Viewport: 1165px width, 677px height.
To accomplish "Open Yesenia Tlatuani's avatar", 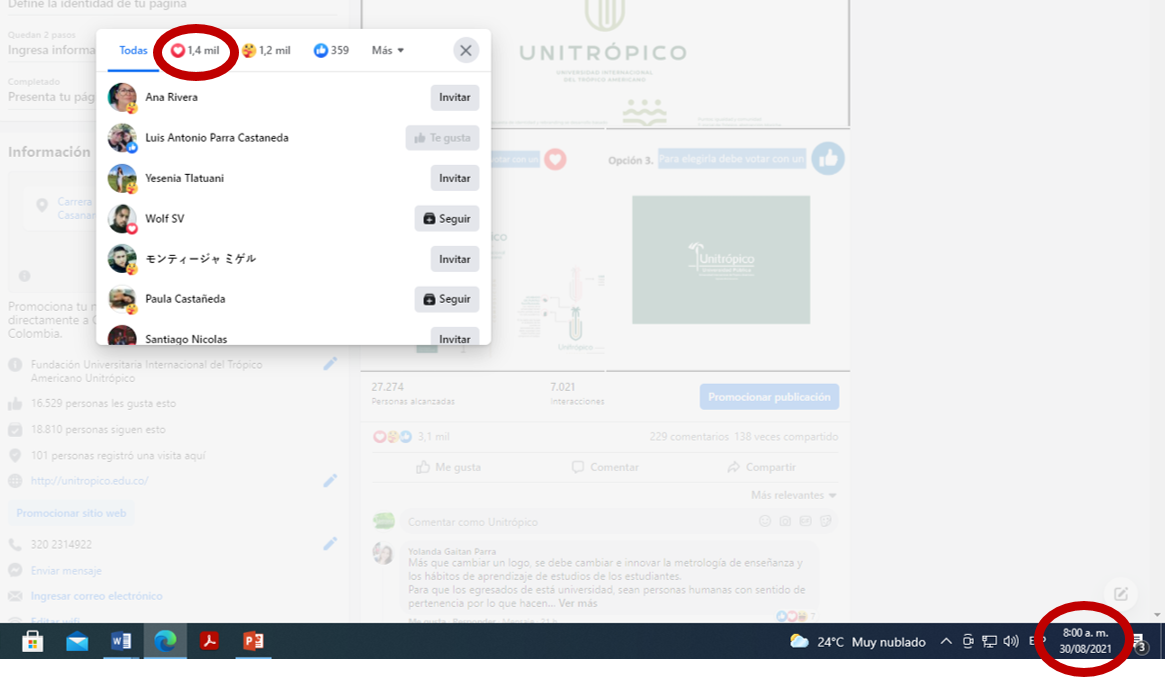I will (122, 178).
